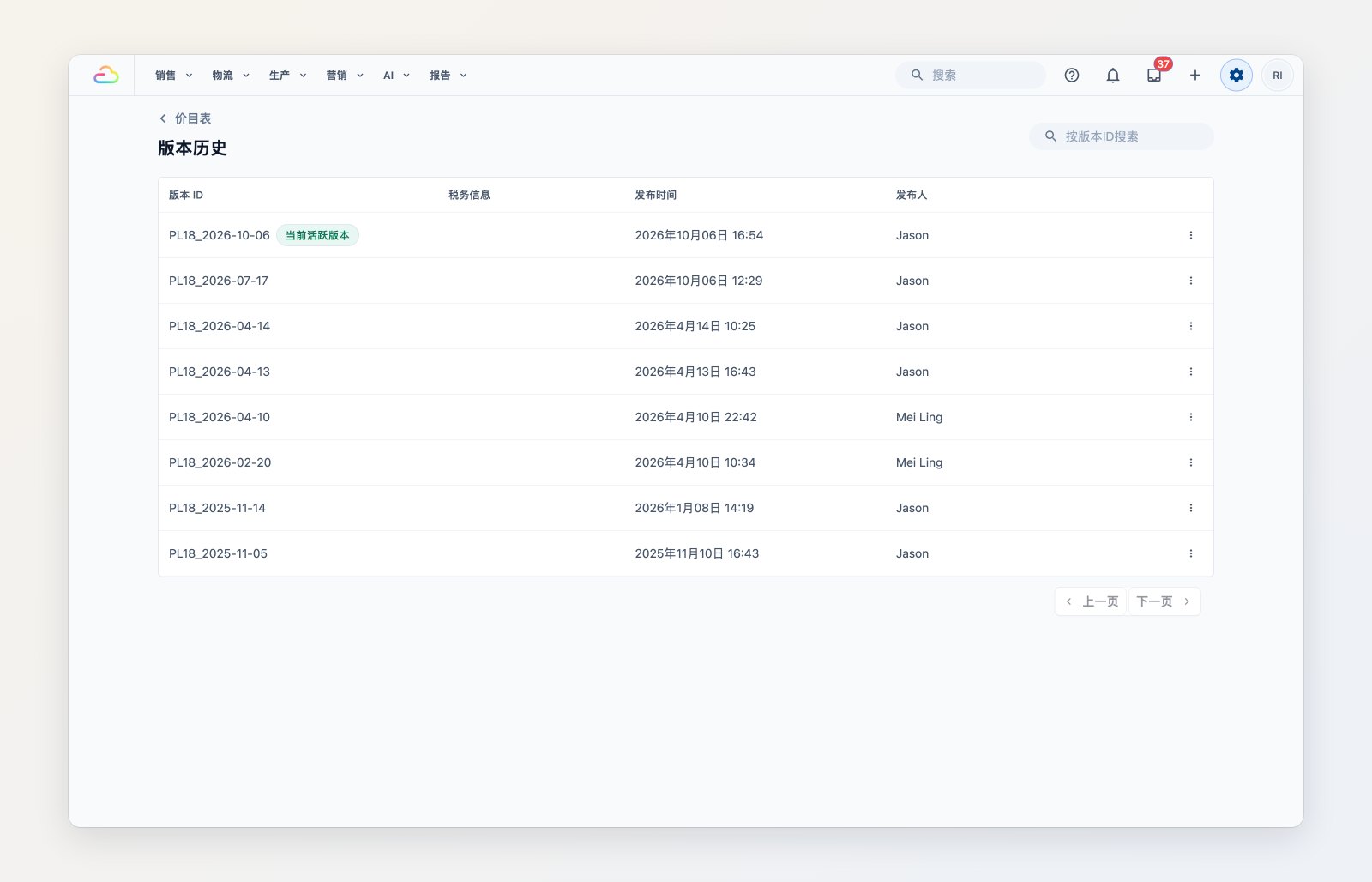Screen dimensions: 1372x882
Task: Click the 发布人 column header
Action: [x=912, y=195]
